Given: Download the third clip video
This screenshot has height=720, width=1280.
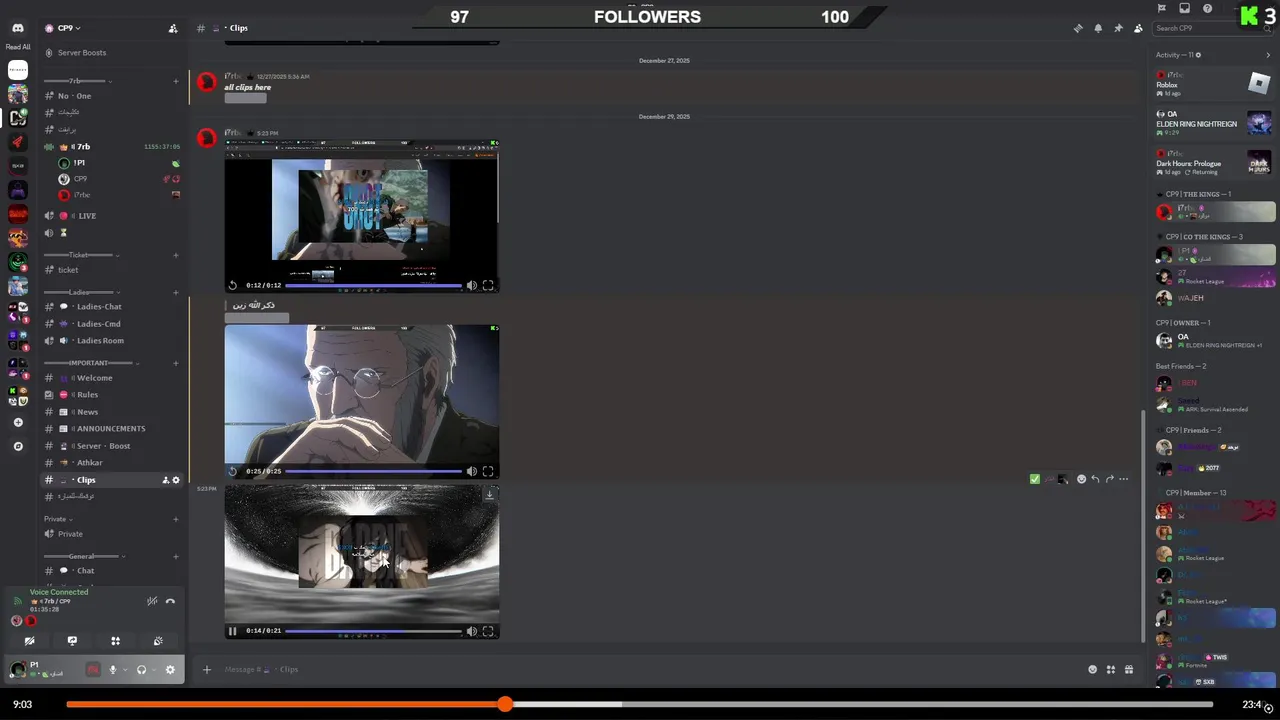Looking at the screenshot, I should (489, 494).
